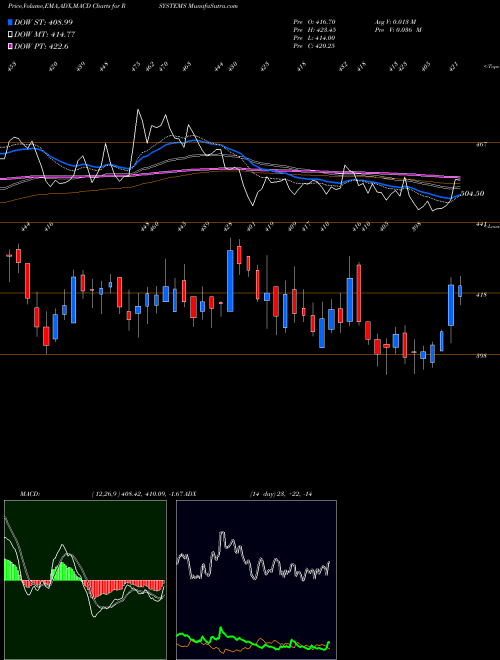Click the 'Pre V: 0.036 M' value
500x660 pixels.
point(398,30)
